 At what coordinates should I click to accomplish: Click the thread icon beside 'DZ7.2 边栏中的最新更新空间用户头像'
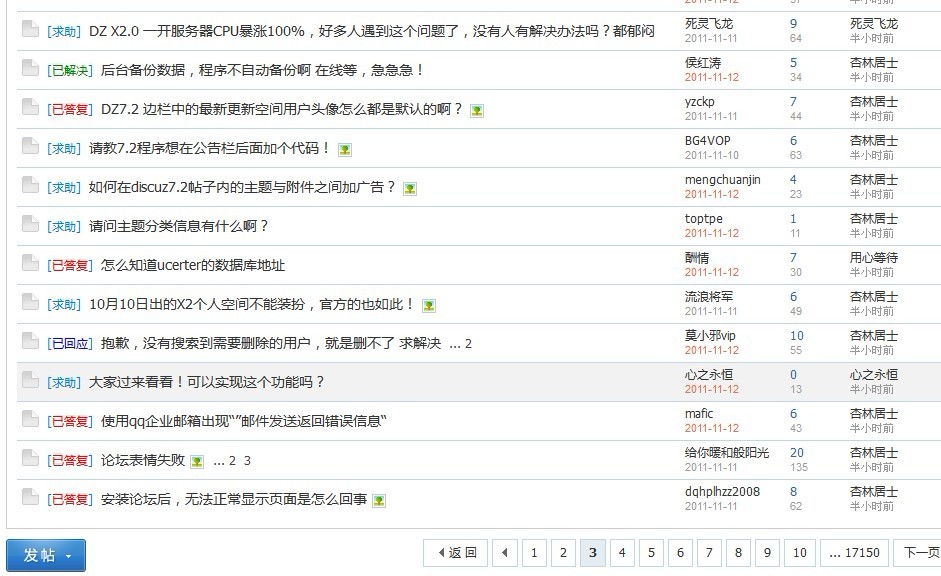30,107
